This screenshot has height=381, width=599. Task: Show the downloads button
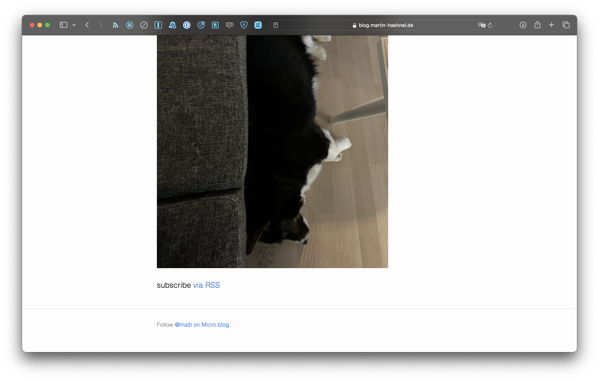tap(523, 25)
